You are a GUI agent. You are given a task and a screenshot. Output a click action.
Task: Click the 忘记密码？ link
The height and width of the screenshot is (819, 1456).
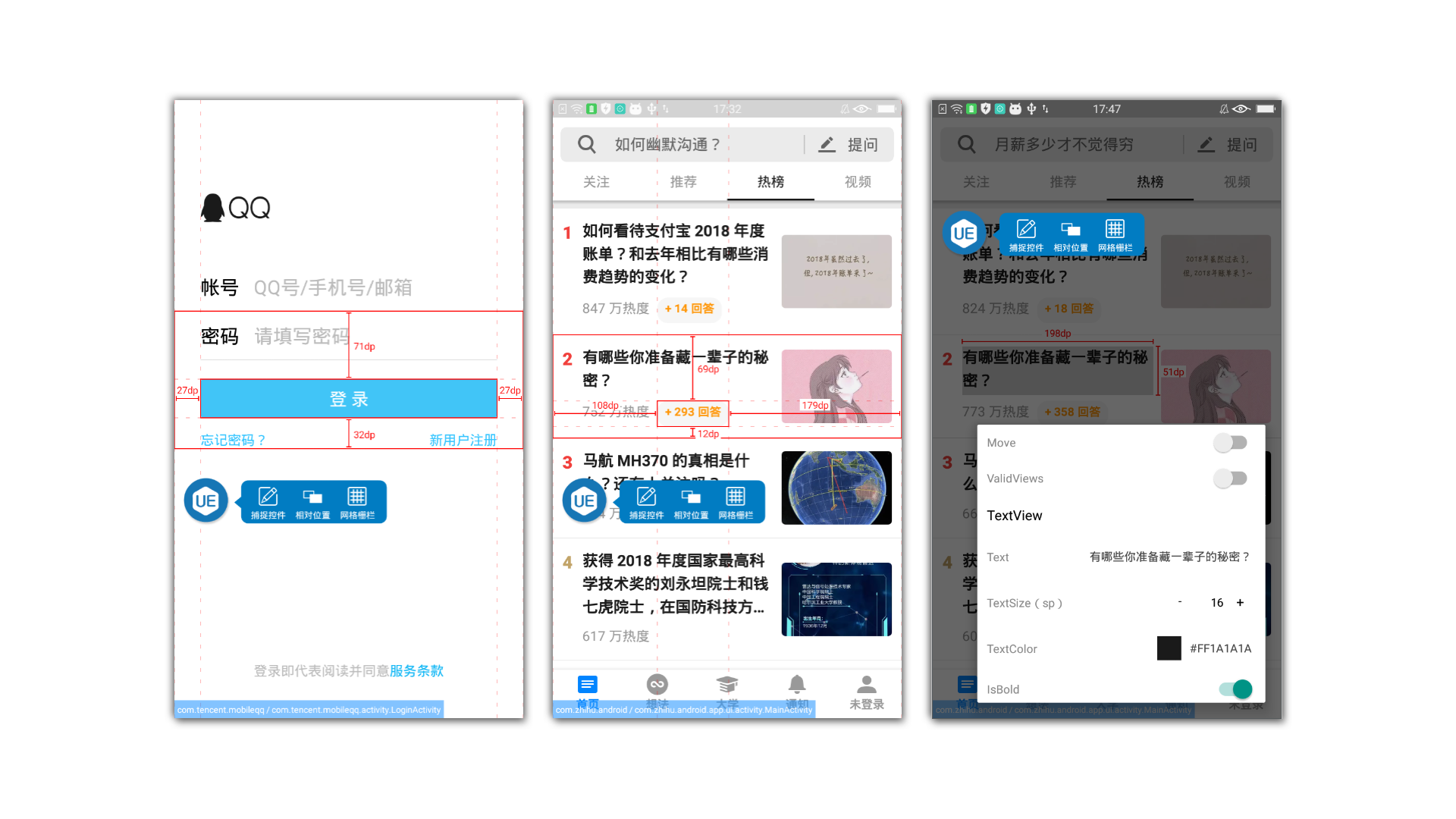232,439
